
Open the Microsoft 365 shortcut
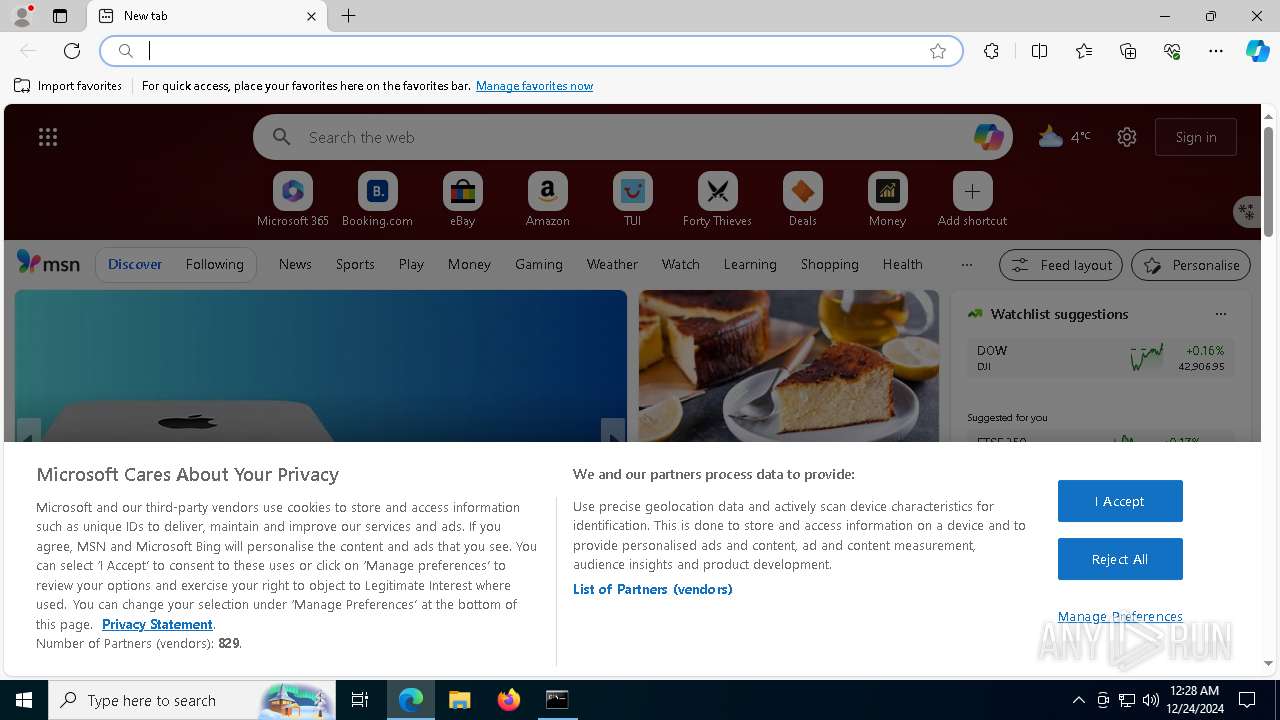tap(292, 200)
